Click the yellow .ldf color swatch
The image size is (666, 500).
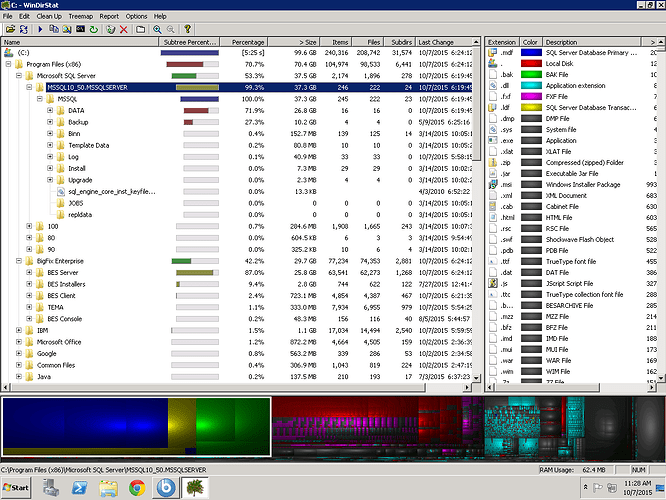coord(531,107)
